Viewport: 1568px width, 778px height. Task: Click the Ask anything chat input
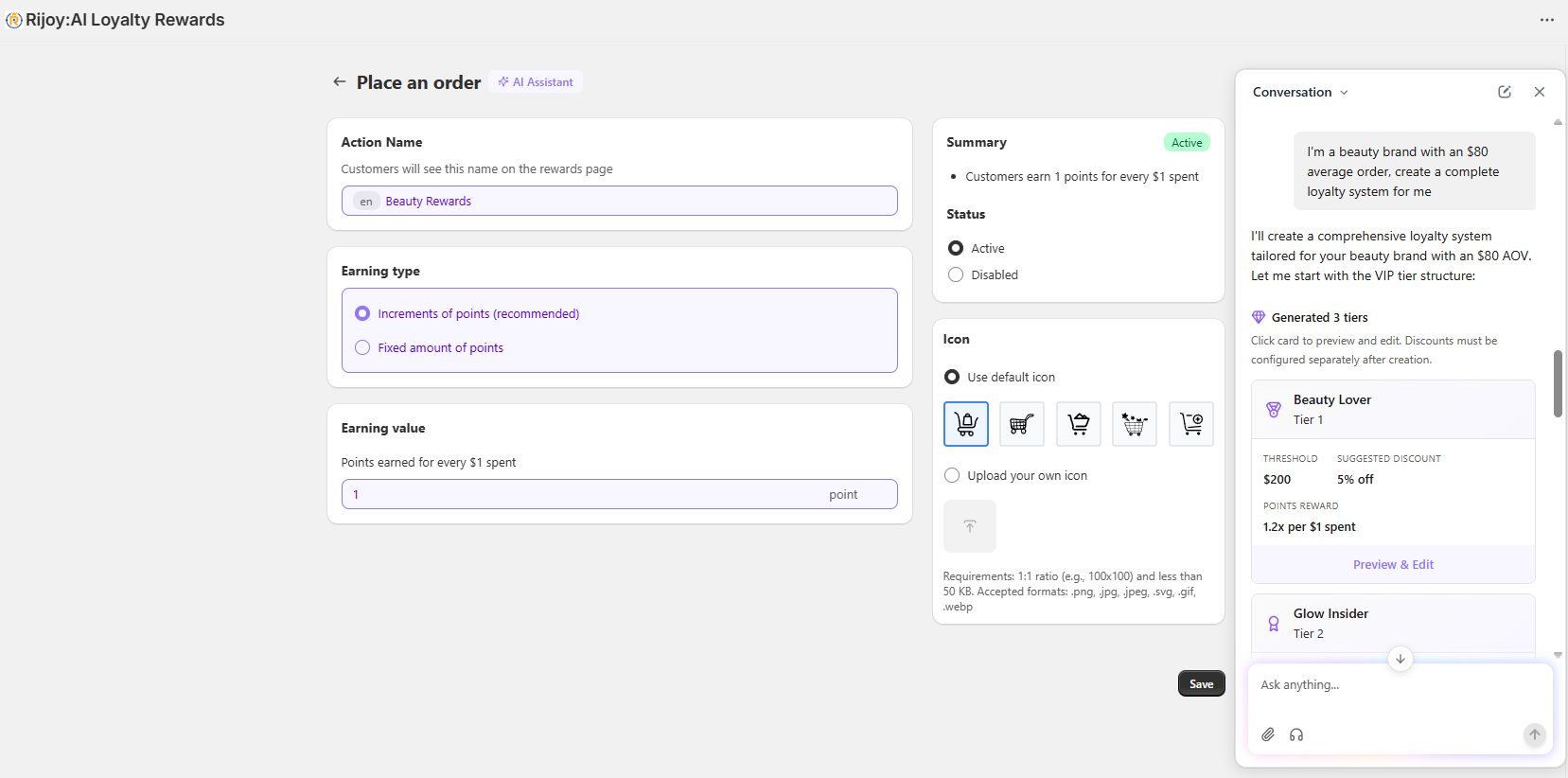pyautogui.click(x=1400, y=685)
